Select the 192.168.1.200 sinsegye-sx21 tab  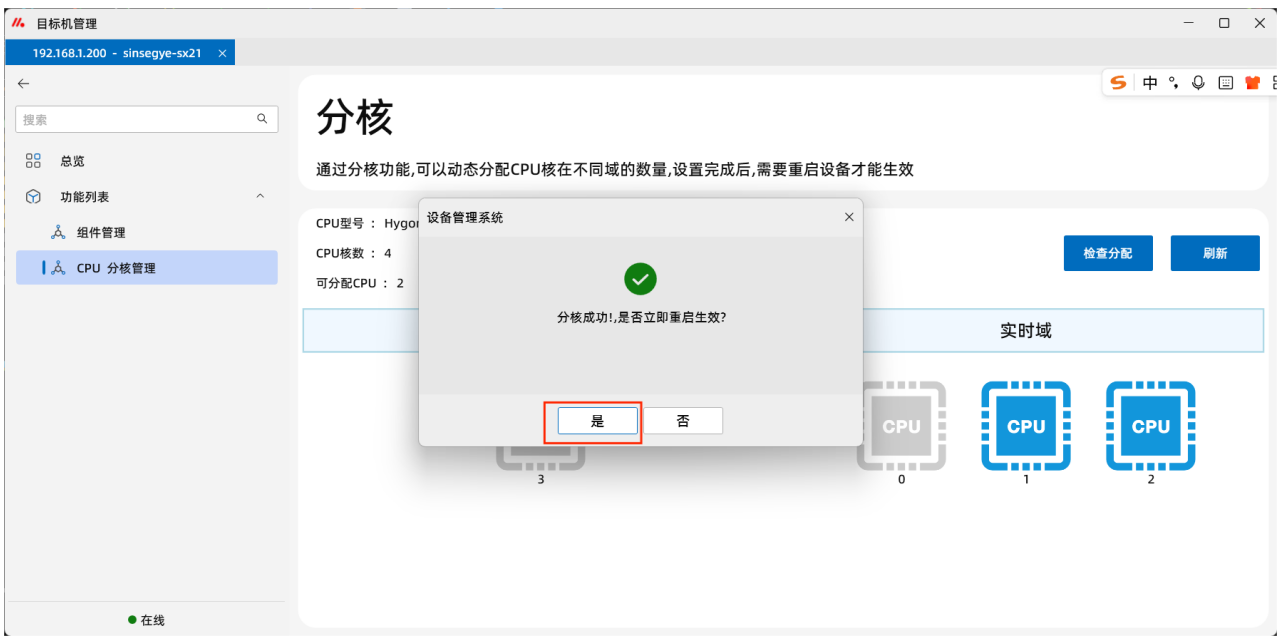[118, 53]
